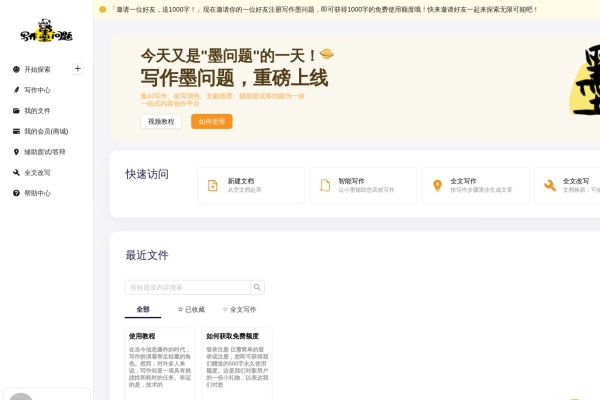
Task: Switch to the 已收藏 tab
Action: click(191, 309)
